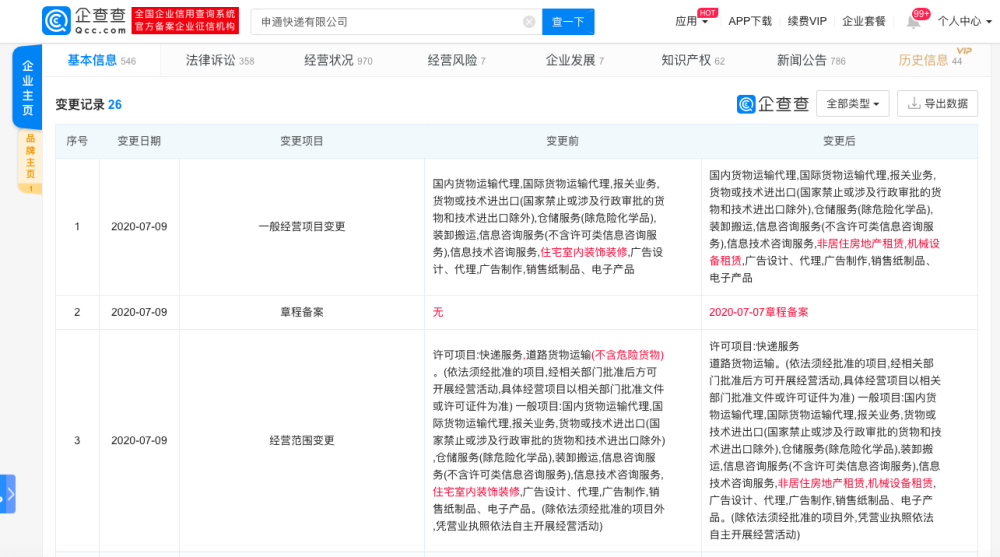Expand the blue side panel arrow
1000x557 pixels.
pyautogui.click(x=8, y=494)
